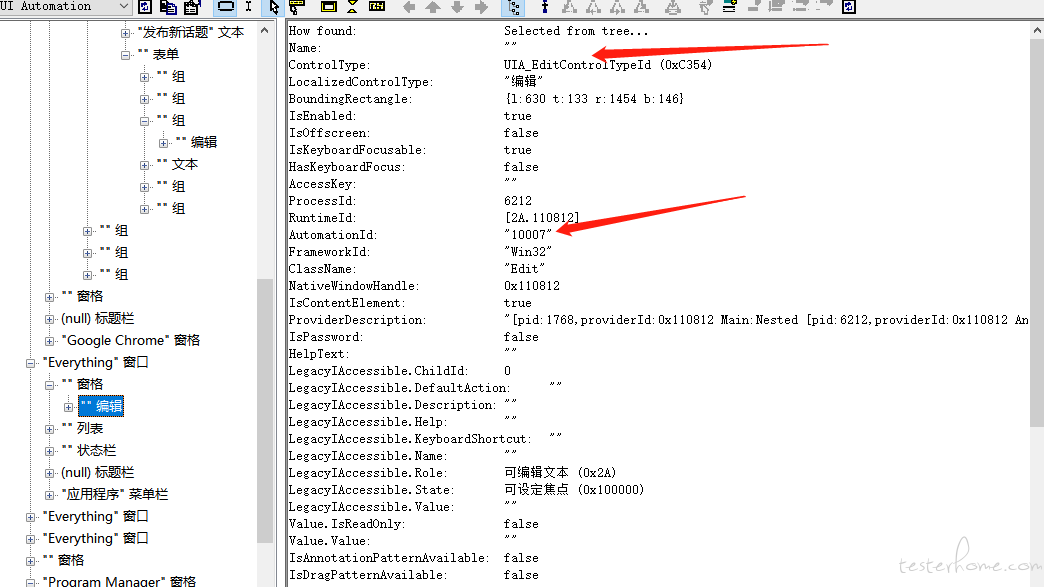1044x587 pixels.
Task: Toggle the watch cursor arrow button
Action: (x=274, y=7)
